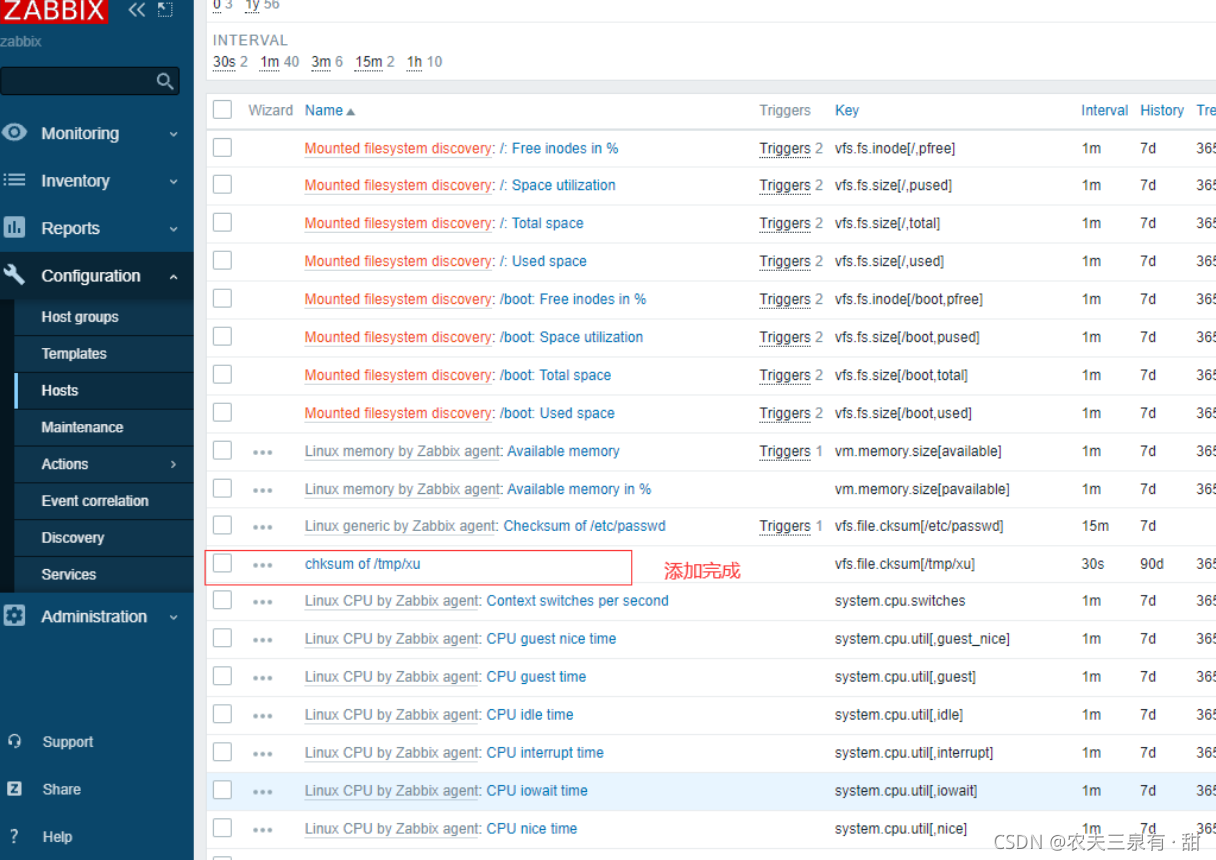Click the Inventory list icon
This screenshot has height=860, width=1216.
coord(14,180)
